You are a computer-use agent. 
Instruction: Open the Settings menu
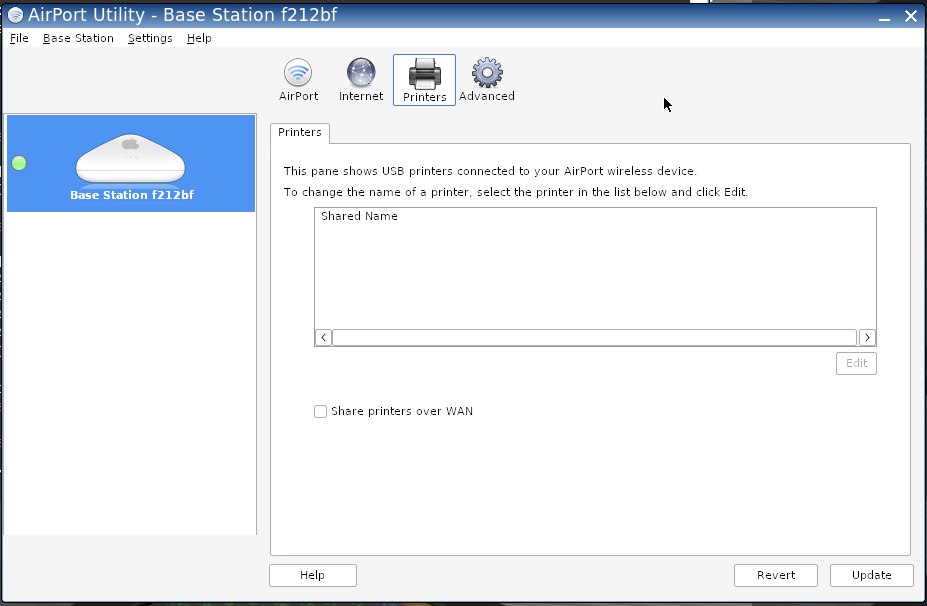coord(150,38)
